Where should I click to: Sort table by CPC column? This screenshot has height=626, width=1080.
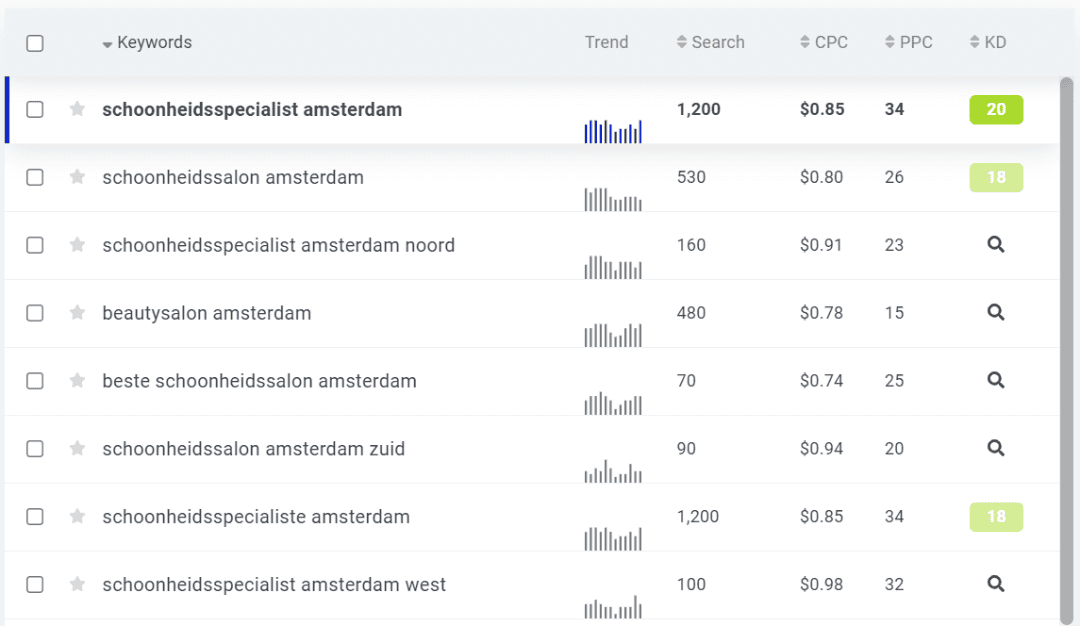(x=824, y=43)
